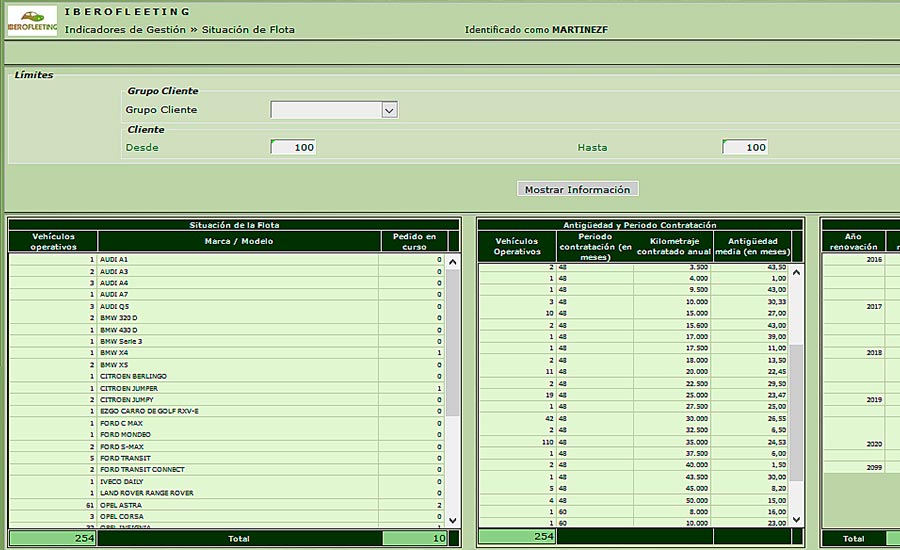Click scrollbar thumb in Situación de la Flota list
Image resolution: width=900 pixels, height=550 pixels.
[x=452, y=342]
